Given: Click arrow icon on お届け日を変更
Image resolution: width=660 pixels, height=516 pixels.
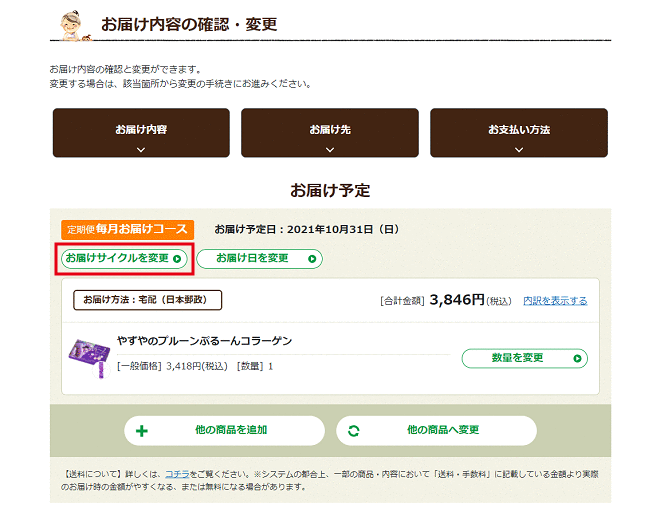Looking at the screenshot, I should pos(312,258).
